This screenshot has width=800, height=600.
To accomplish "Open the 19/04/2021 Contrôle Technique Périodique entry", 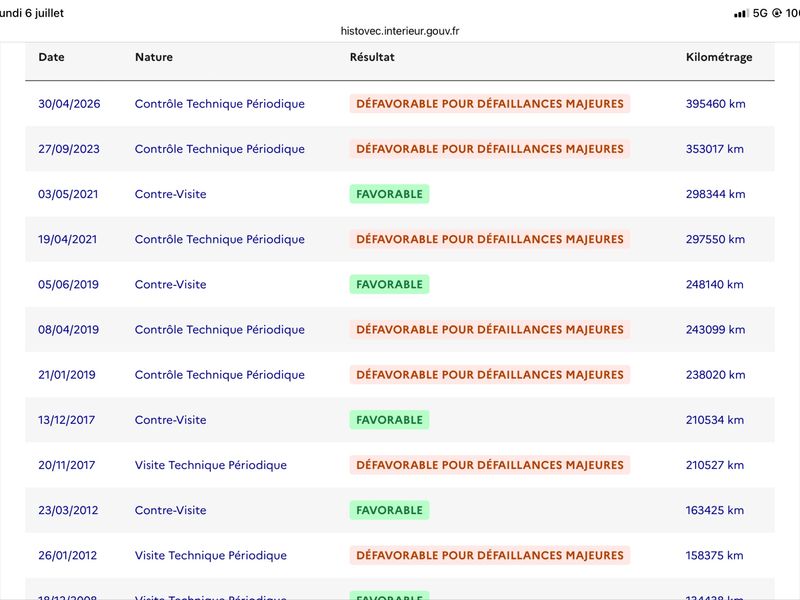I will point(219,239).
